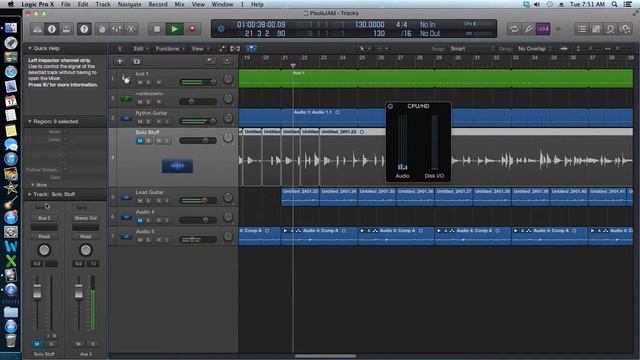The image size is (640, 360).
Task: Open the Window menu
Action: point(222,4)
